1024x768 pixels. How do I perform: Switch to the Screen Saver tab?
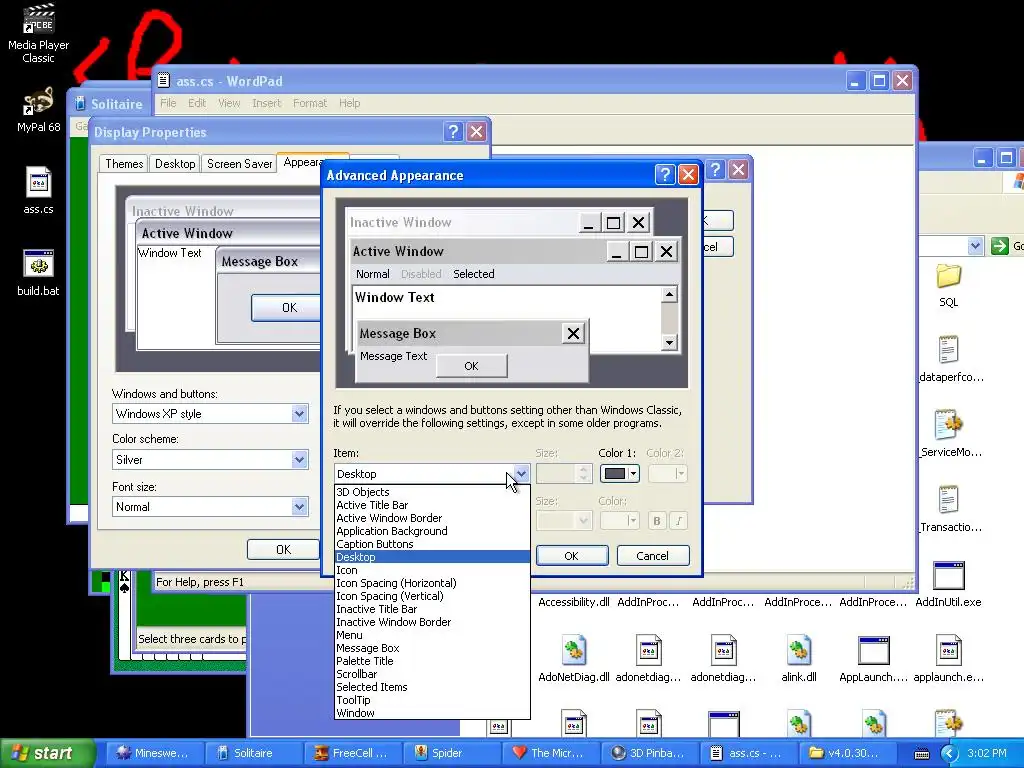click(x=239, y=163)
